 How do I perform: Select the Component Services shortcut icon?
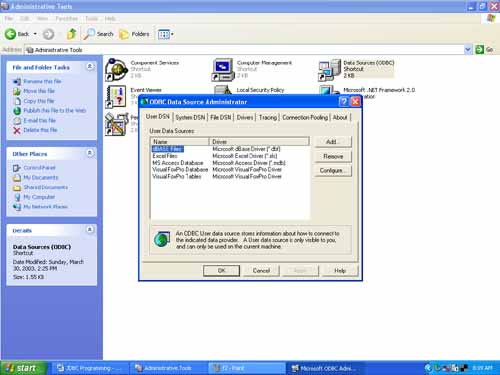[x=116, y=69]
